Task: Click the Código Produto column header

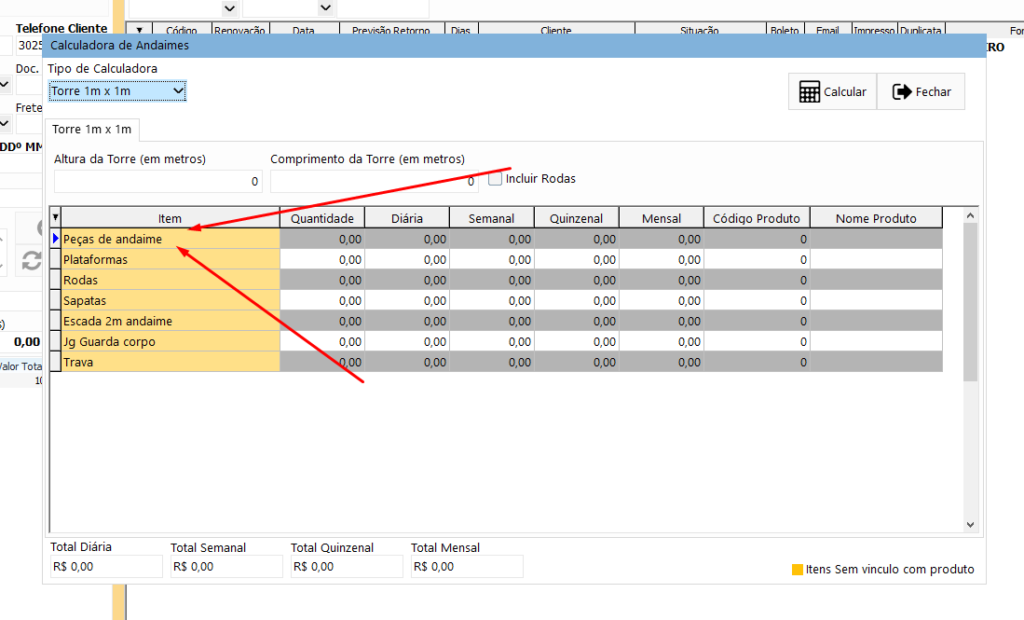Action: coord(757,218)
